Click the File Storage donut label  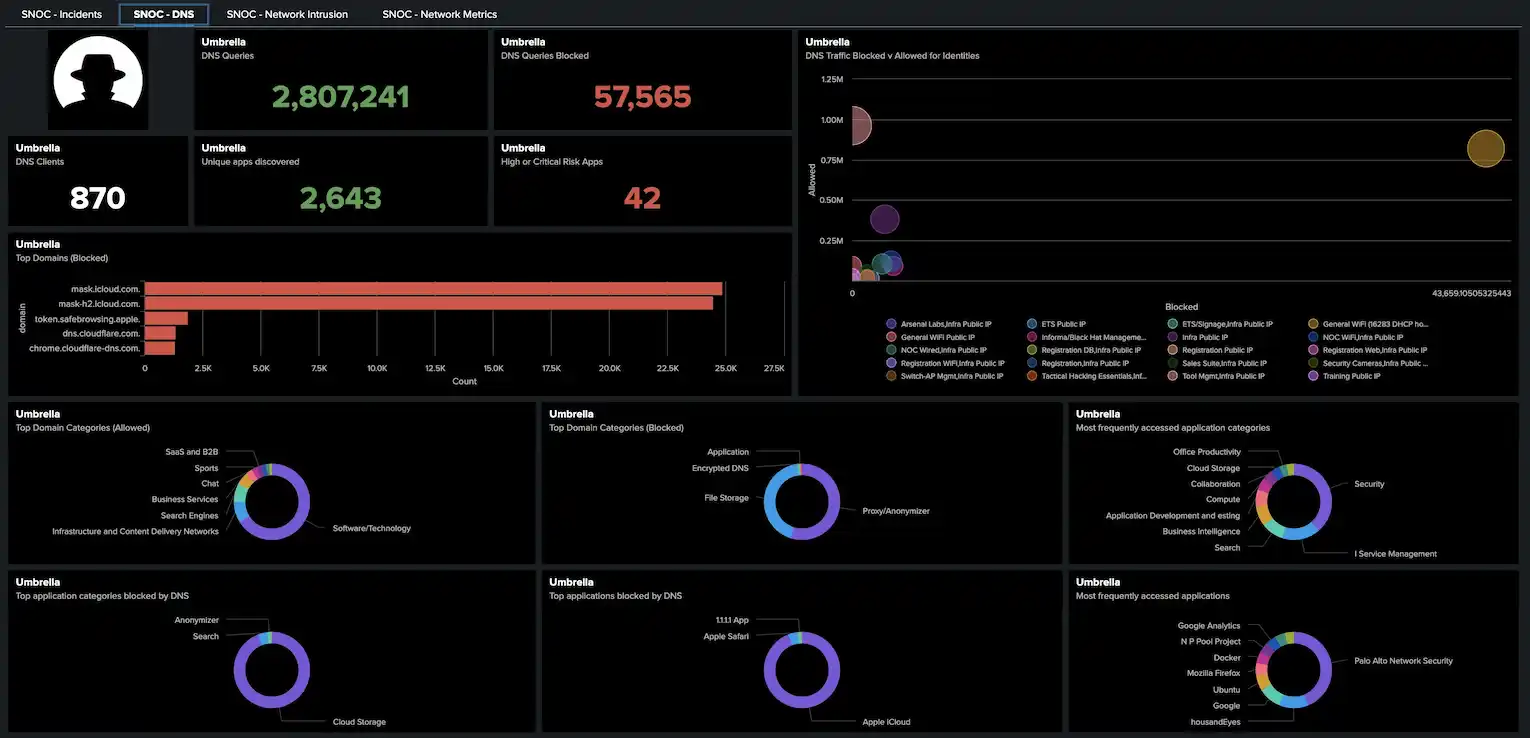(x=727, y=497)
